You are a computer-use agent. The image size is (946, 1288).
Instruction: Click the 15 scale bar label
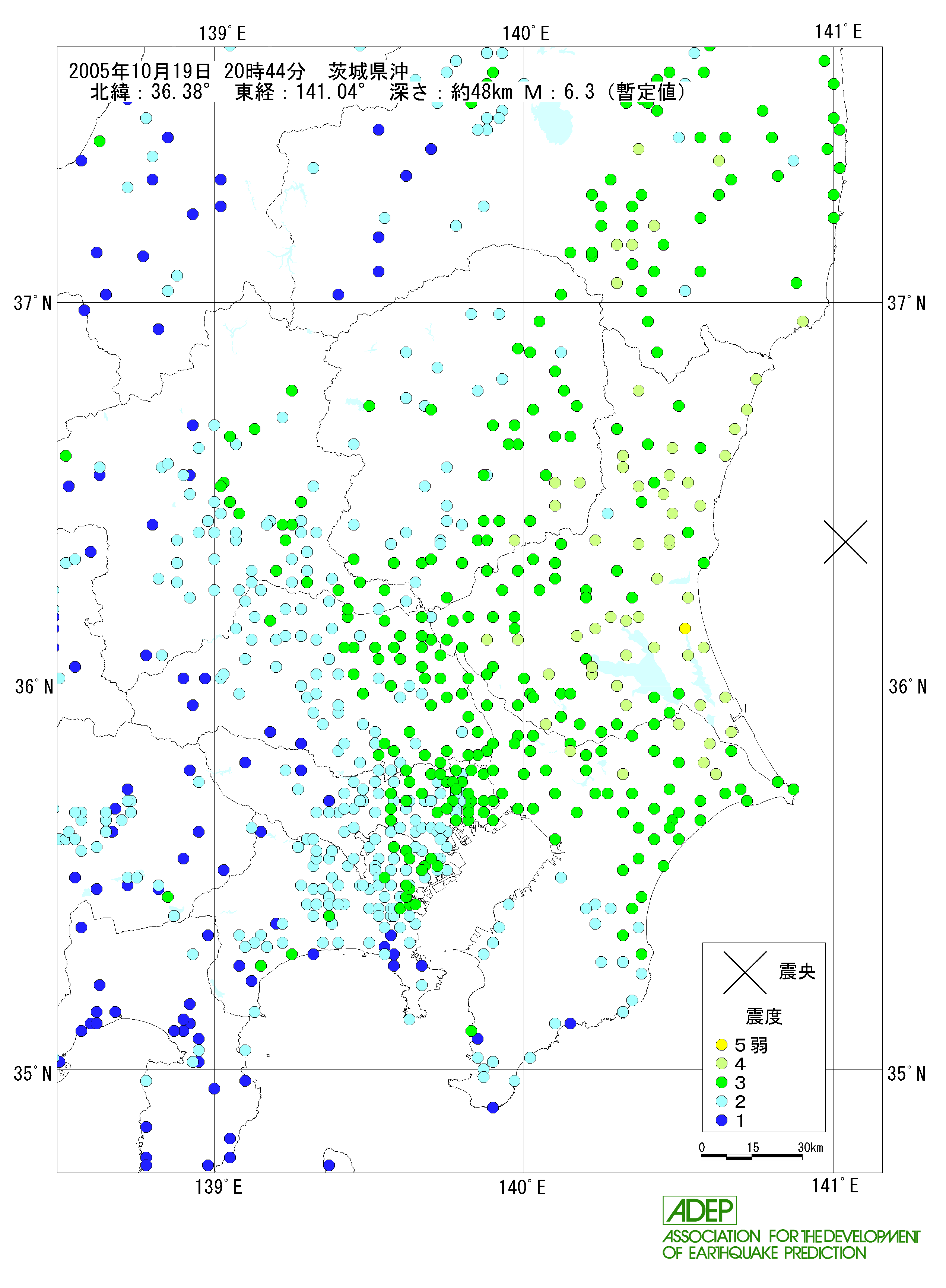(752, 1147)
